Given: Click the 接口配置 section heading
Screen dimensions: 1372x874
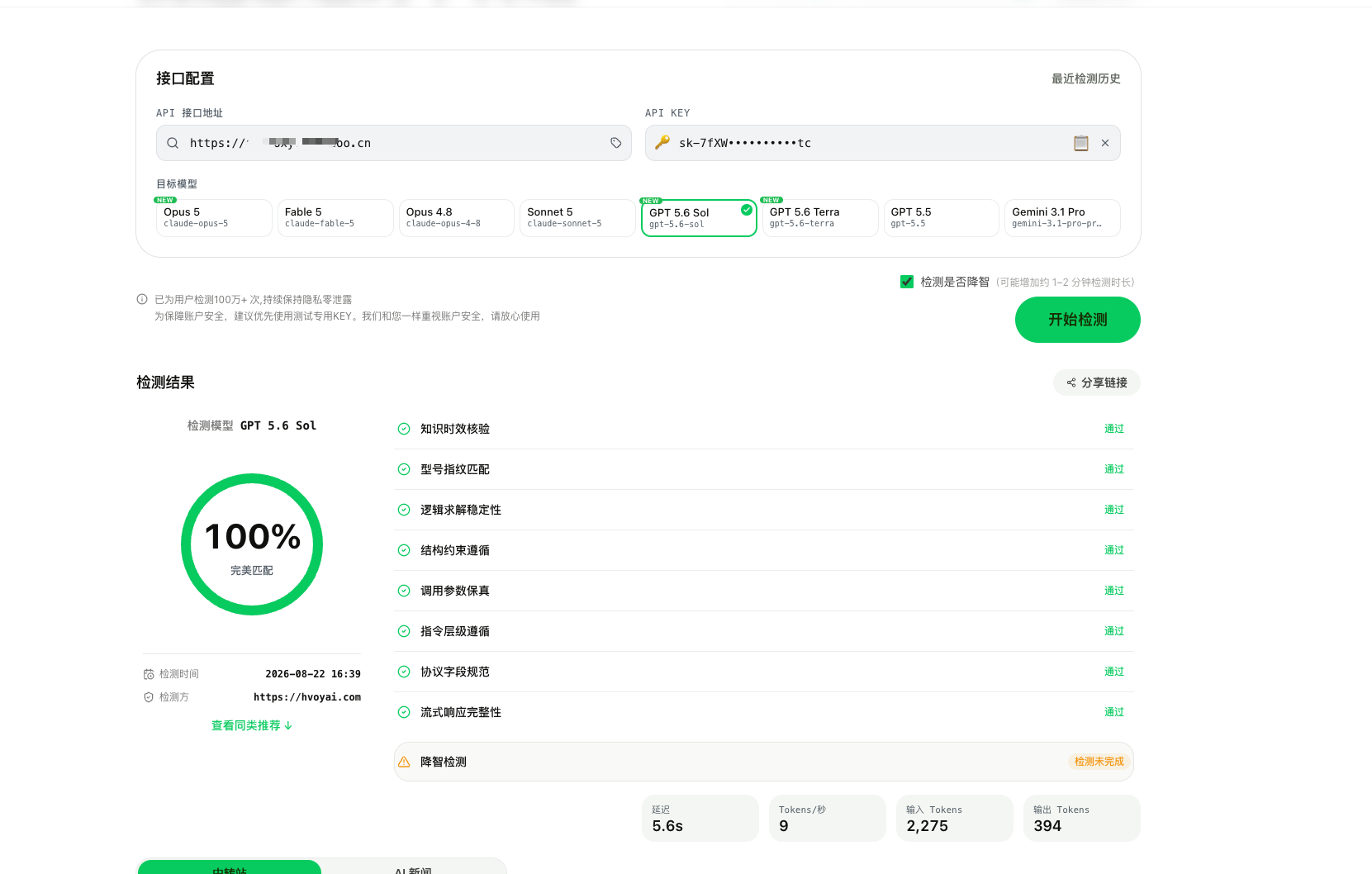Looking at the screenshot, I should (185, 78).
